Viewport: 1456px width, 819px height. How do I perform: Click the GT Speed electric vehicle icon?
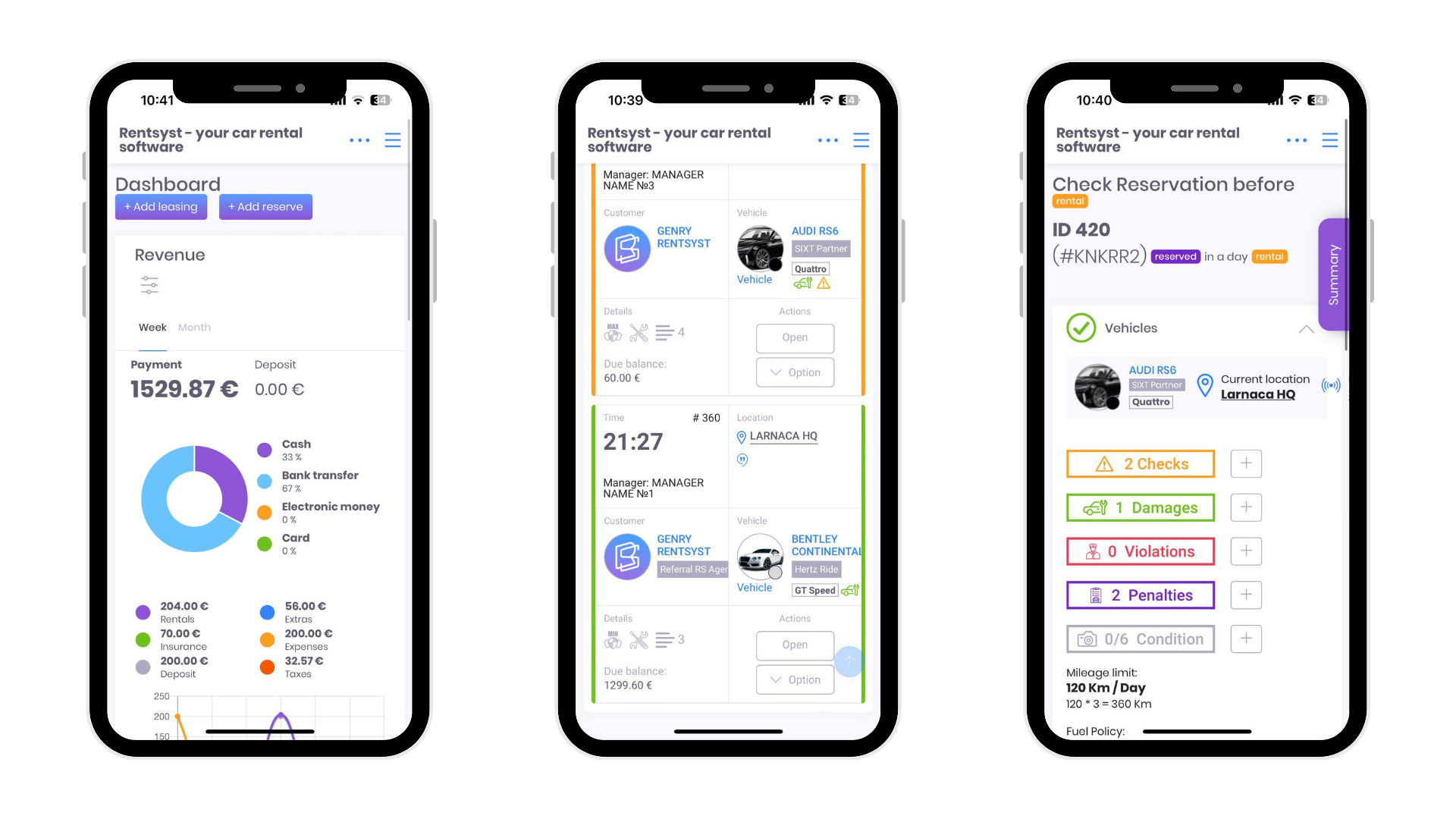(x=848, y=590)
